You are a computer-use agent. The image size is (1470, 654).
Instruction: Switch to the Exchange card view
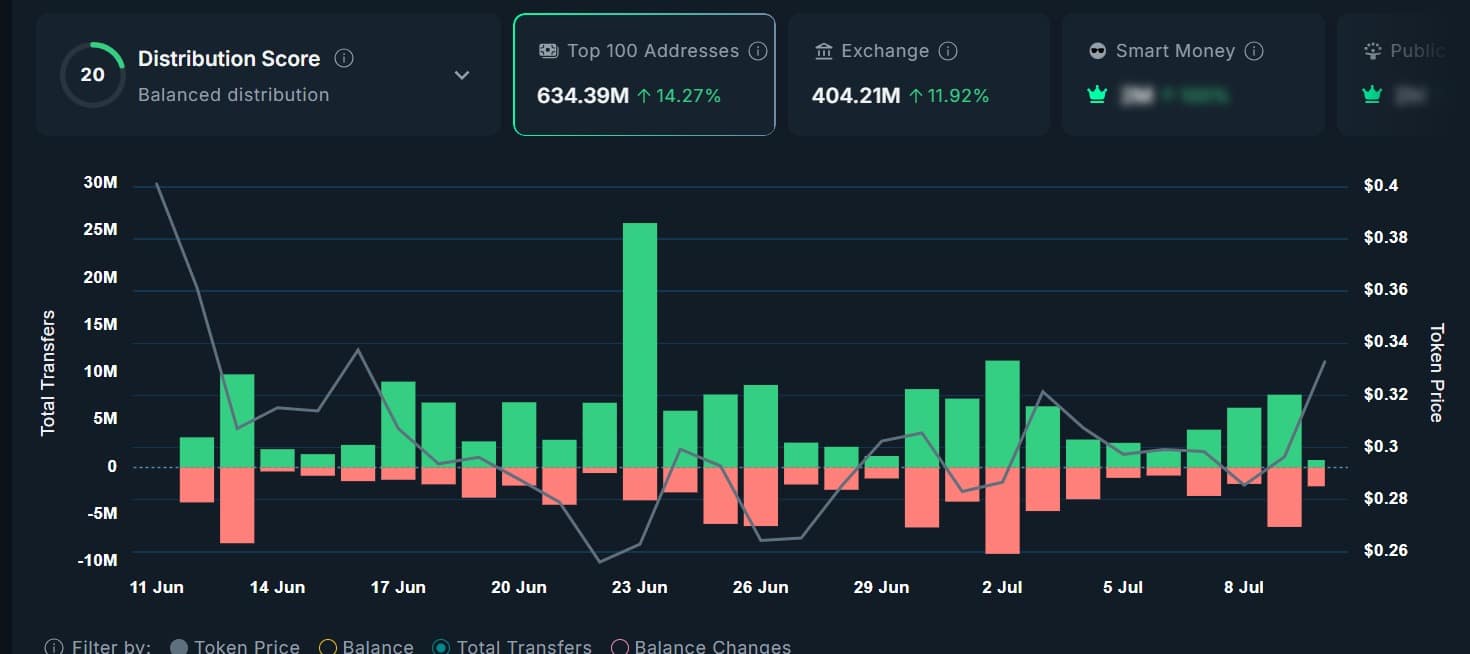[x=919, y=73]
